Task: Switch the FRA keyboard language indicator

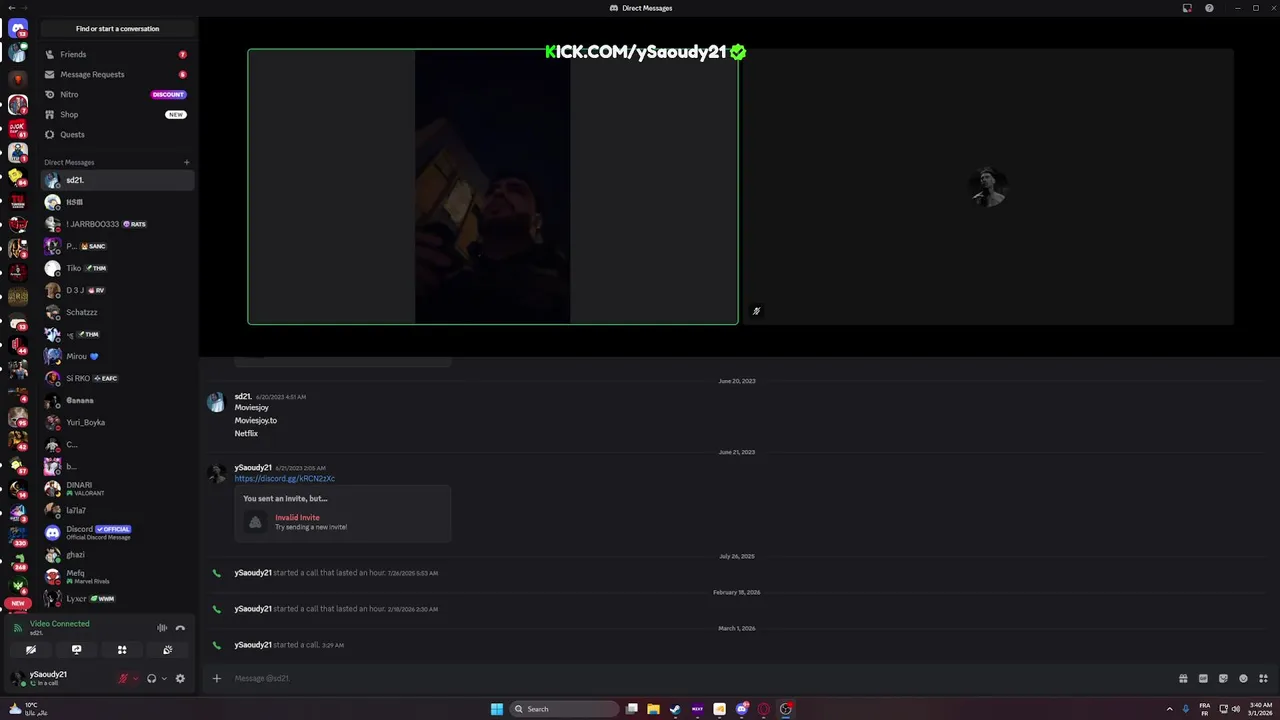Action: 1204,709
